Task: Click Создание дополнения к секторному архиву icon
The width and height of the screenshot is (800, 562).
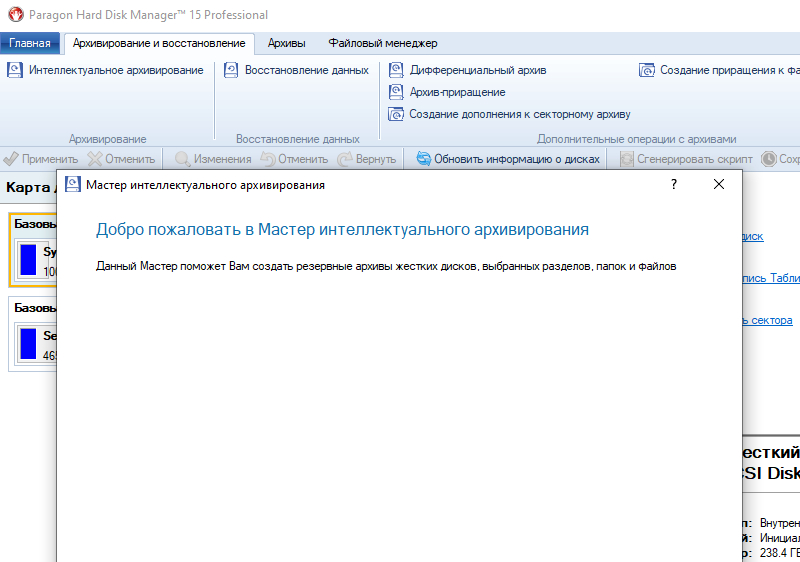Action: tap(396, 114)
